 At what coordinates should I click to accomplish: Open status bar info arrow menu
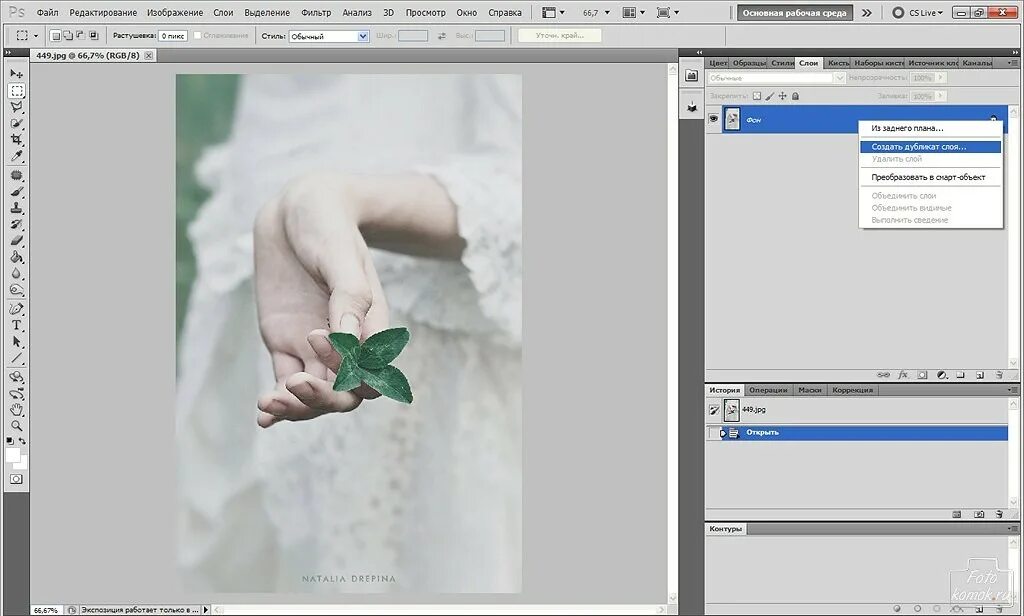pos(206,609)
